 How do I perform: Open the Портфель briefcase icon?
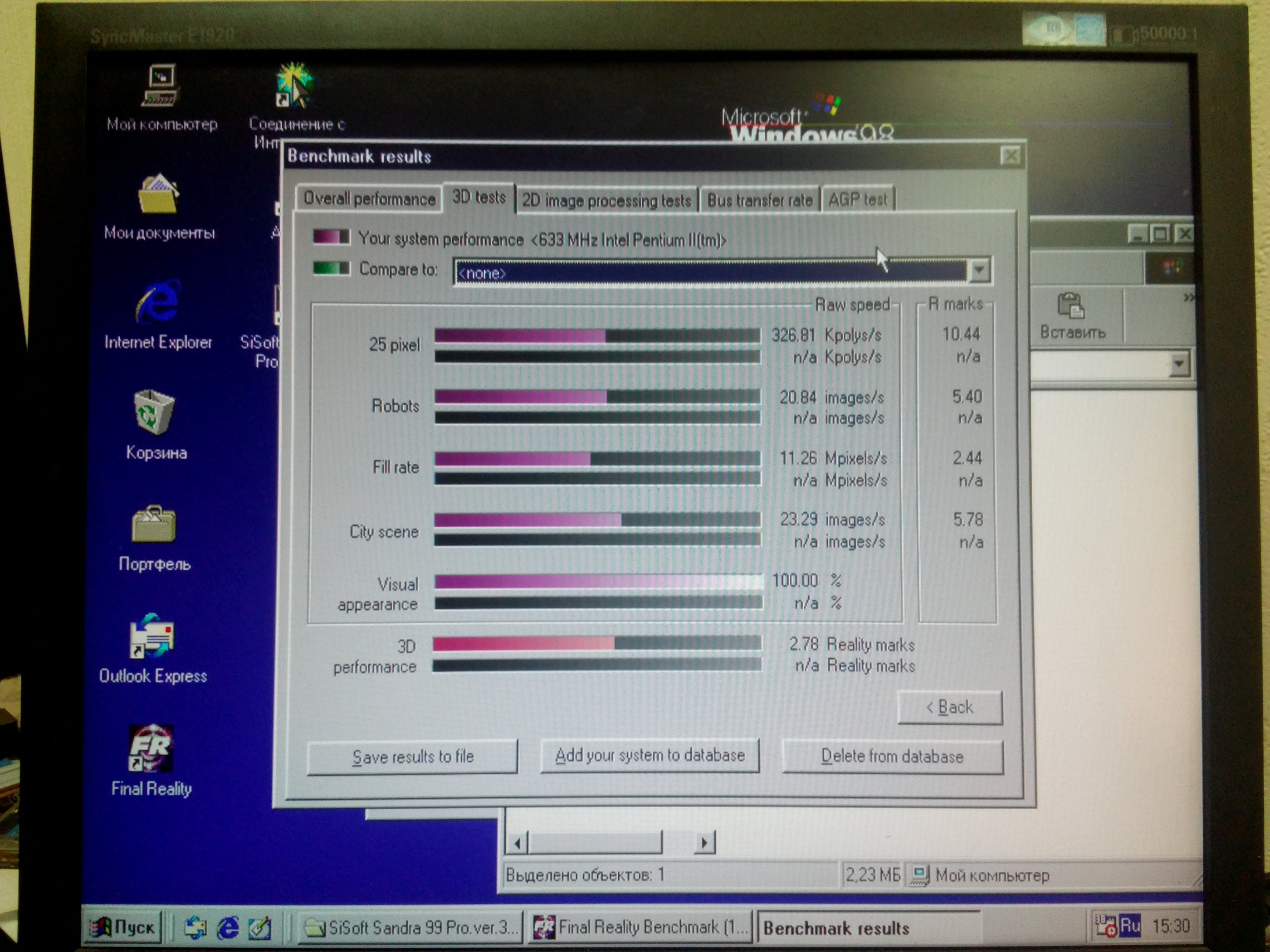click(153, 524)
